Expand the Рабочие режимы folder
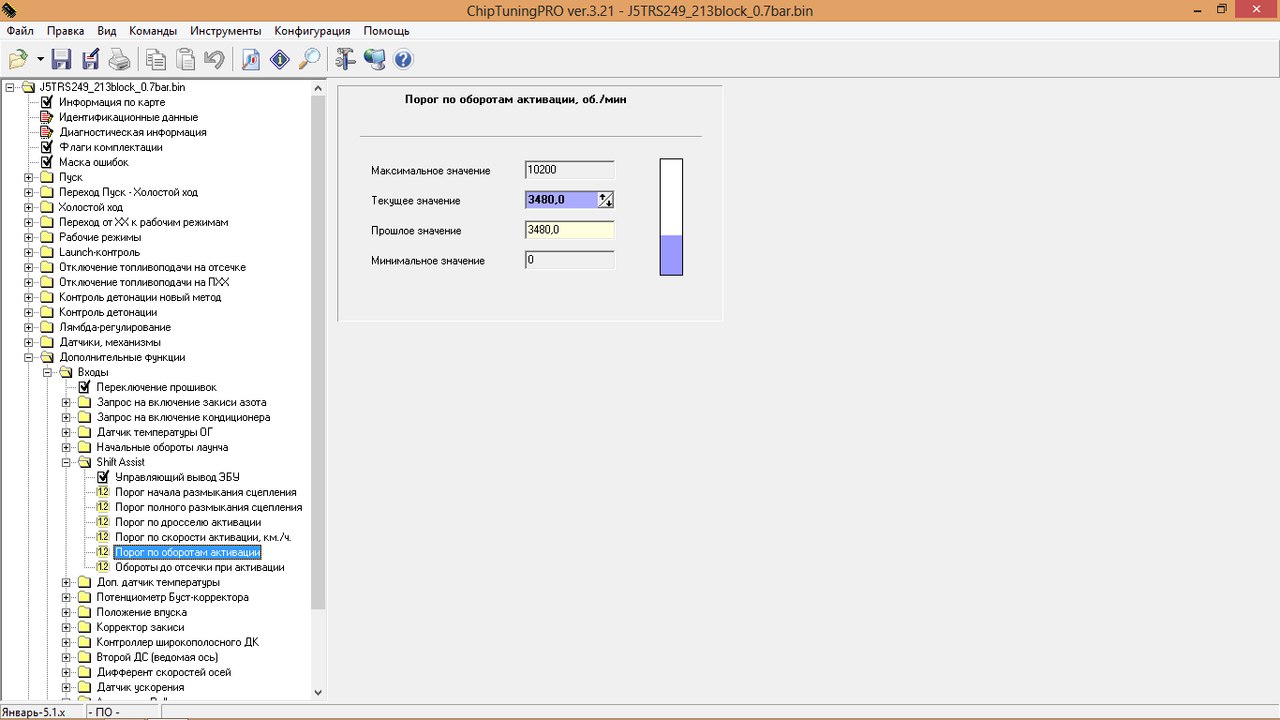 (x=29, y=237)
